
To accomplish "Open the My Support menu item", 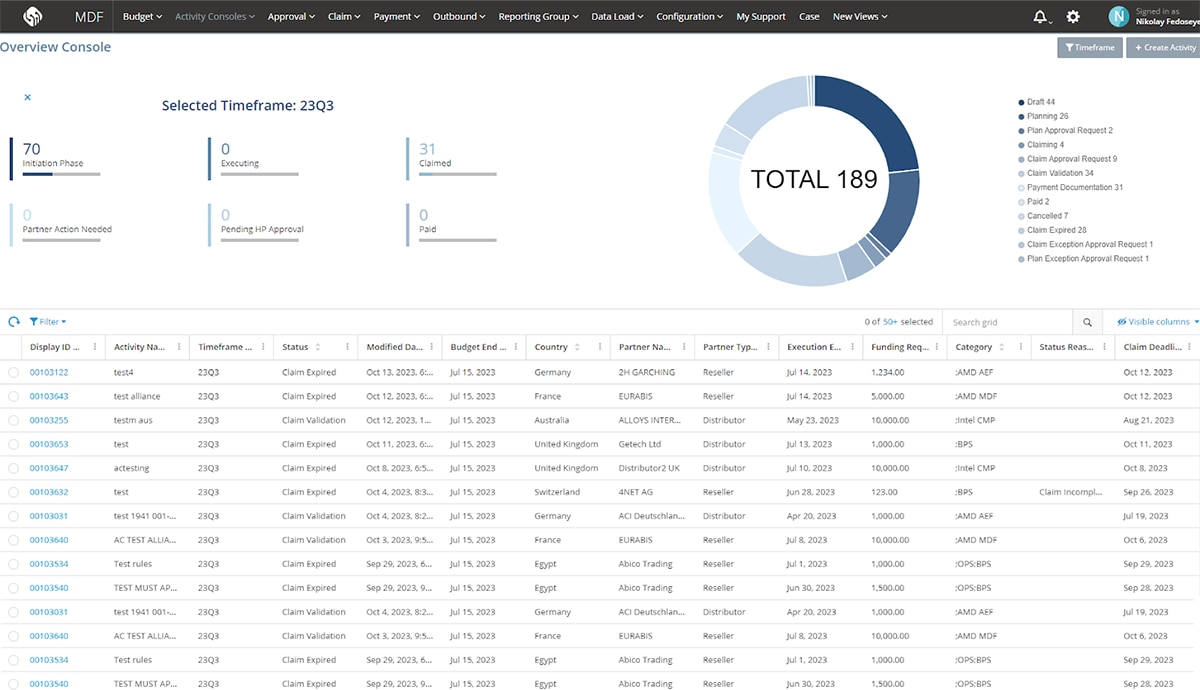I will (761, 17).
